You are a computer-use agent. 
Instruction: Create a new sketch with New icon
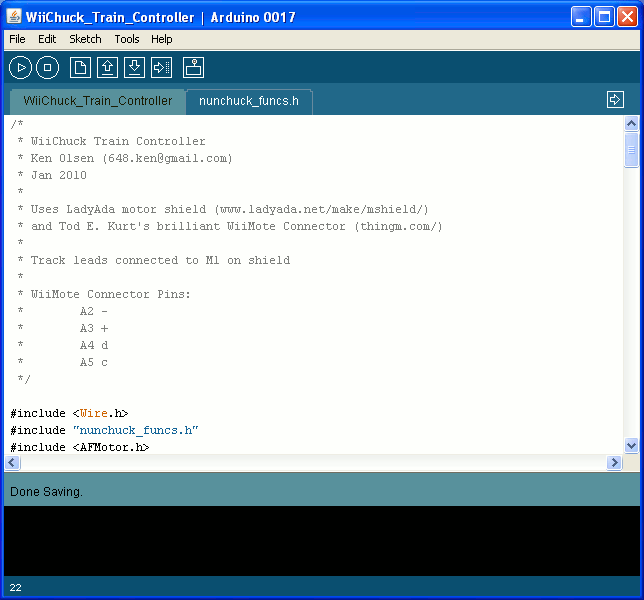(80, 68)
